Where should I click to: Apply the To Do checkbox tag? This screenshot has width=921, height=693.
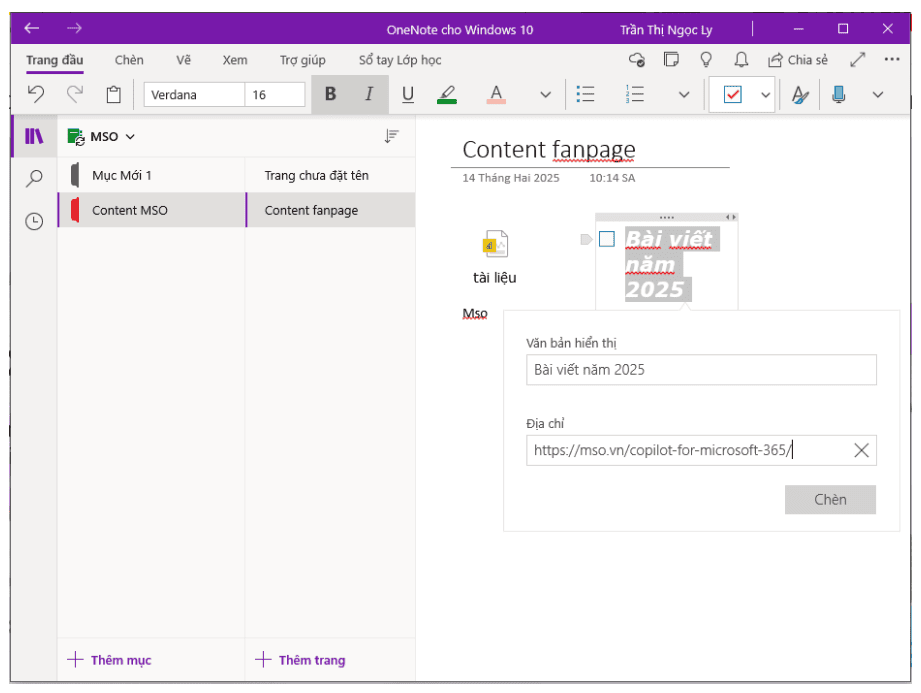[x=732, y=94]
